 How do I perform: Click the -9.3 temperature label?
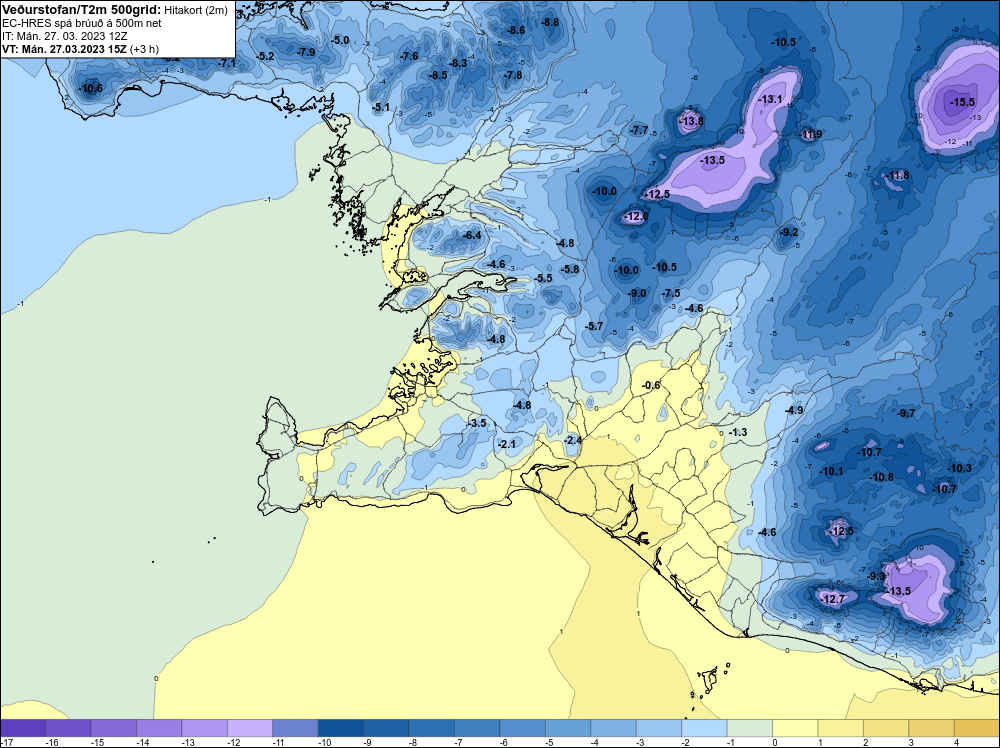(x=876, y=576)
